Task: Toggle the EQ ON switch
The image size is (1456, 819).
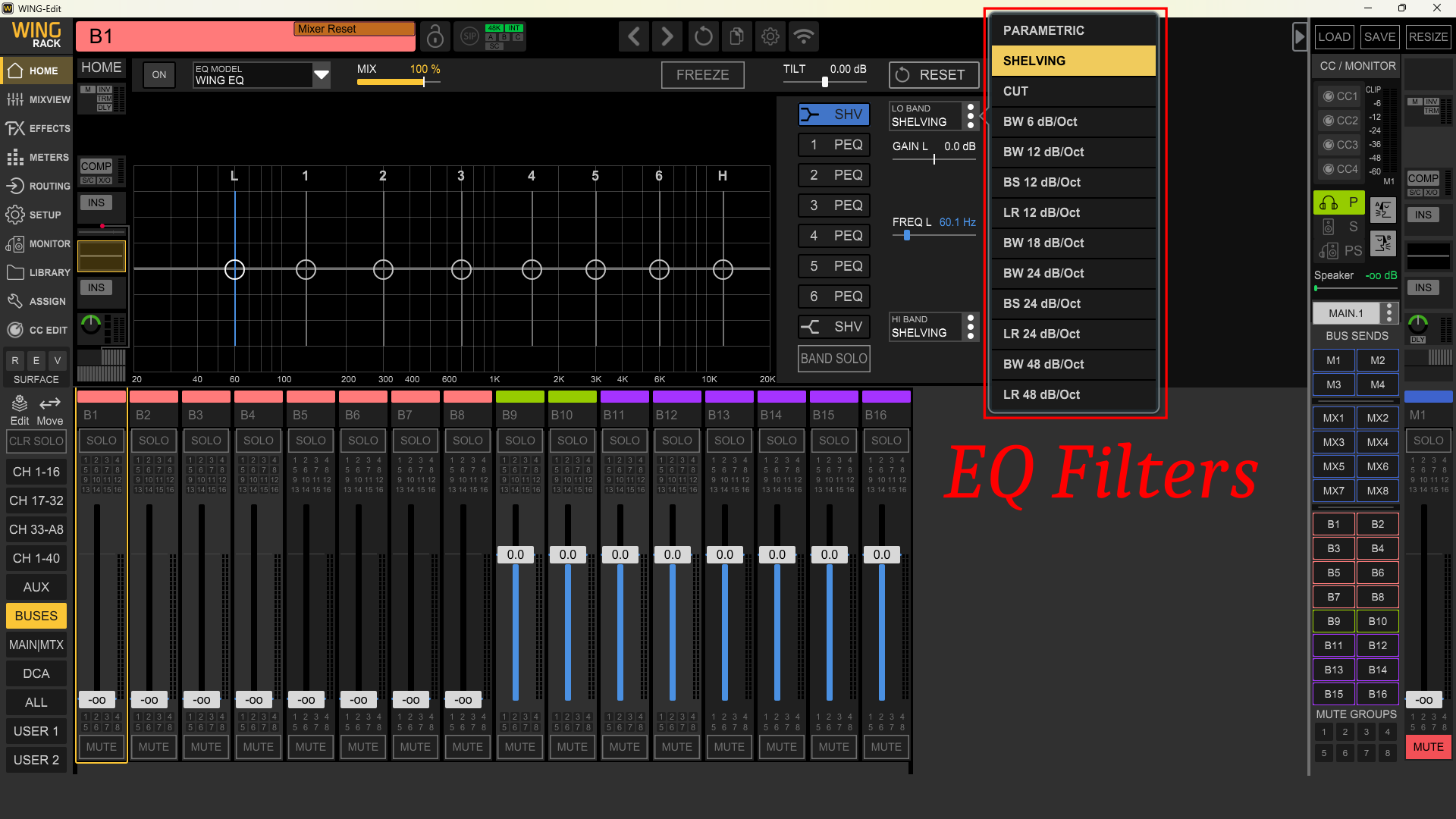Action: (x=158, y=75)
